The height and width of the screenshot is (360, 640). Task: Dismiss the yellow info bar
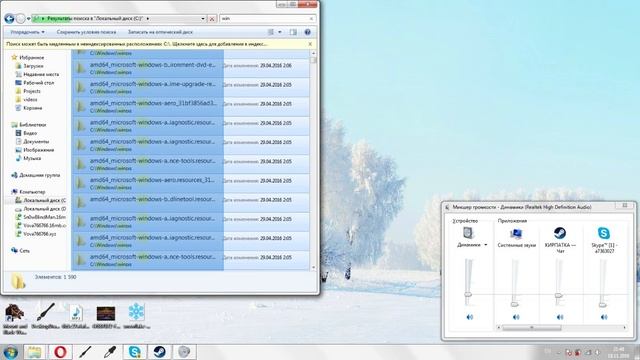(x=310, y=44)
